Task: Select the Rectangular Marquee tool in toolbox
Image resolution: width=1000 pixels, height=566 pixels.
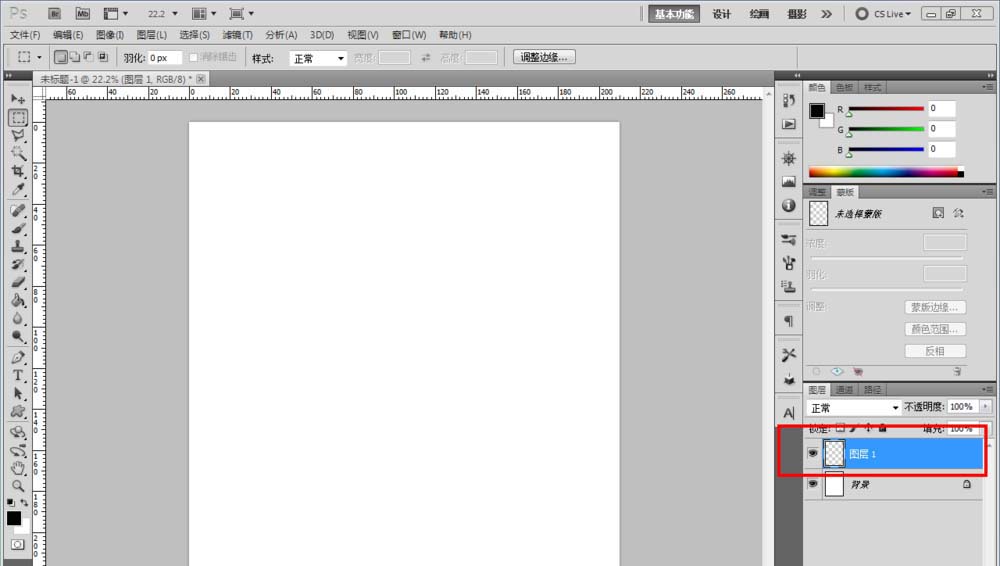Action: pos(18,117)
